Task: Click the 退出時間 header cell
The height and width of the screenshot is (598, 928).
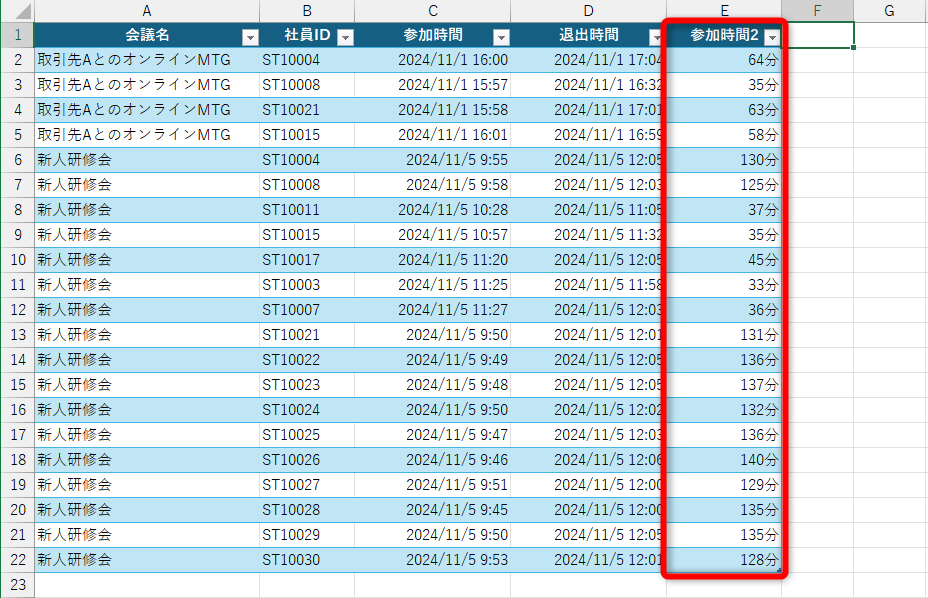Action: [588, 35]
